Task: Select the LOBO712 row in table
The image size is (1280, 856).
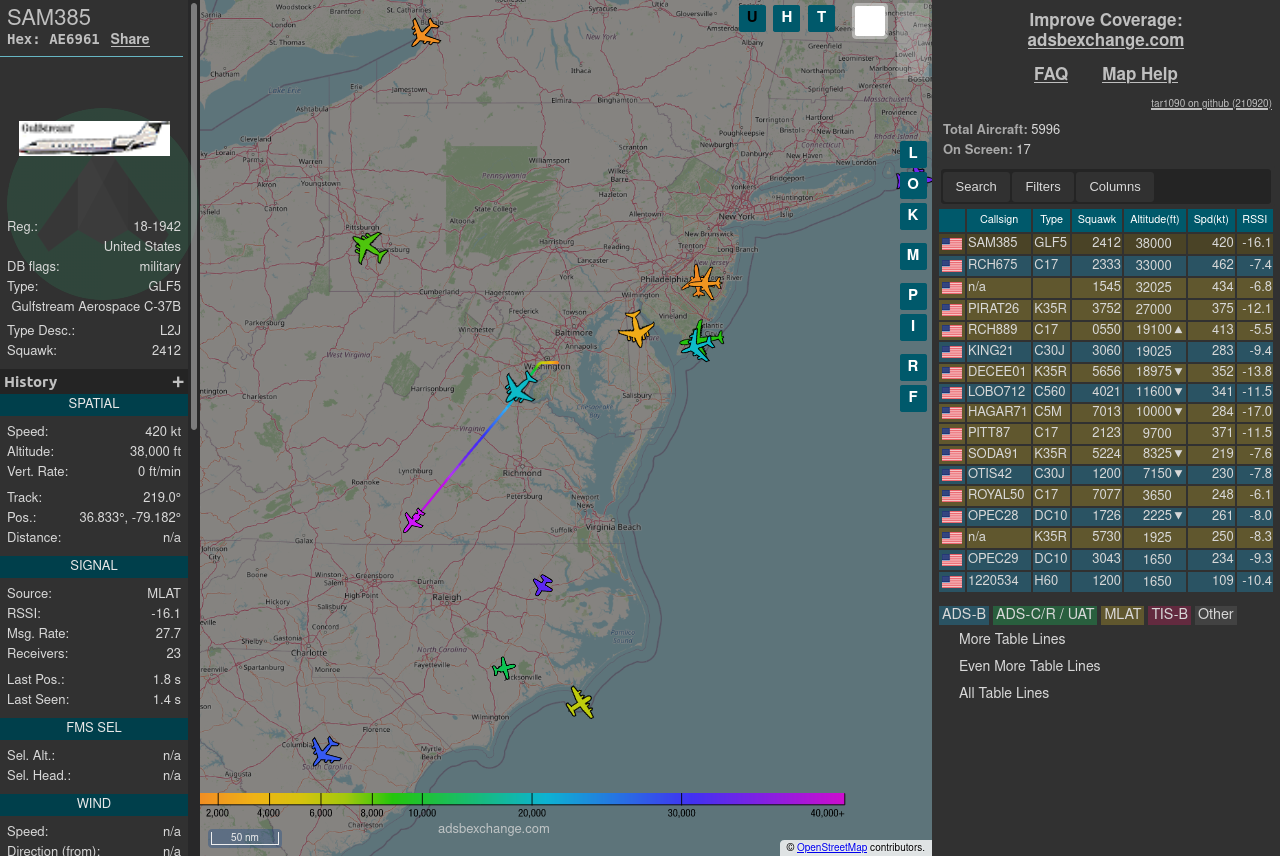Action: point(1105,392)
